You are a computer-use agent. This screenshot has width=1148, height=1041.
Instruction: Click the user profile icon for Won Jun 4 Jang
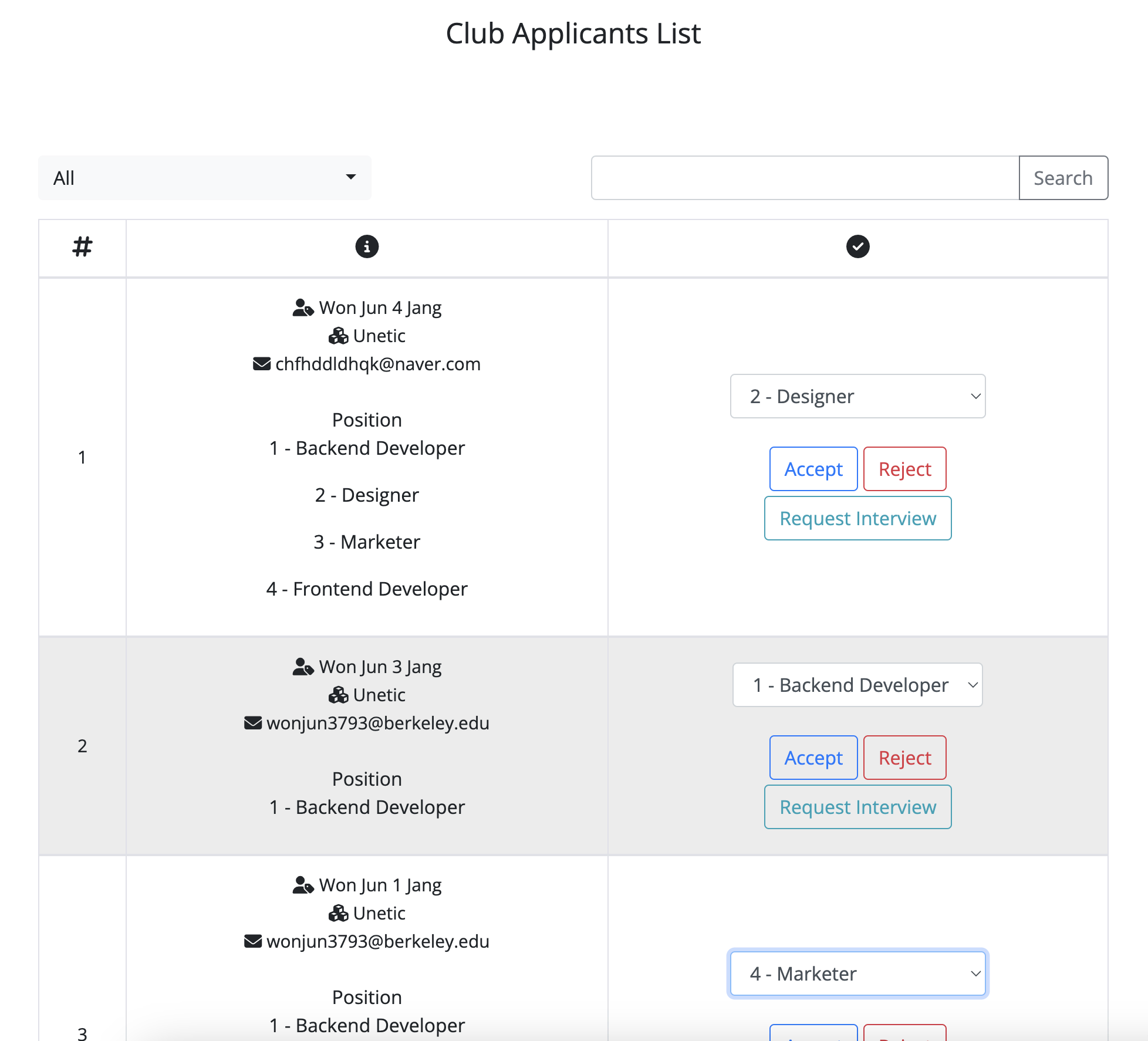(302, 308)
